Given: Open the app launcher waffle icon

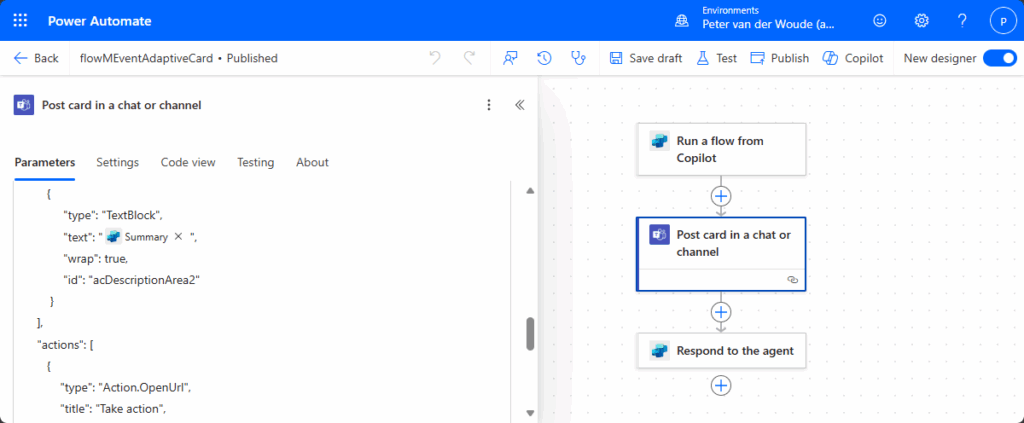Looking at the screenshot, I should [20, 20].
